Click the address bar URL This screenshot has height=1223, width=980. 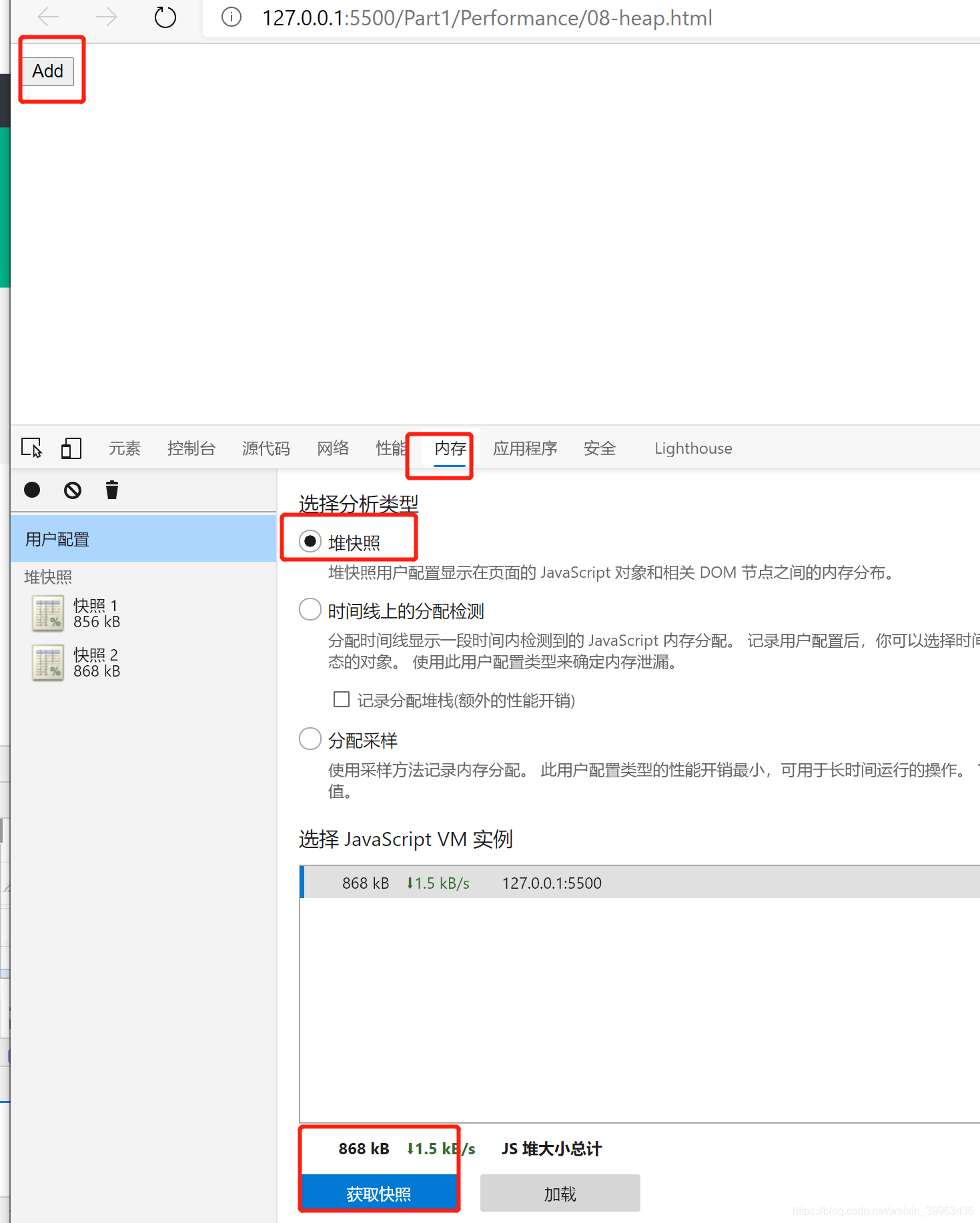point(487,18)
